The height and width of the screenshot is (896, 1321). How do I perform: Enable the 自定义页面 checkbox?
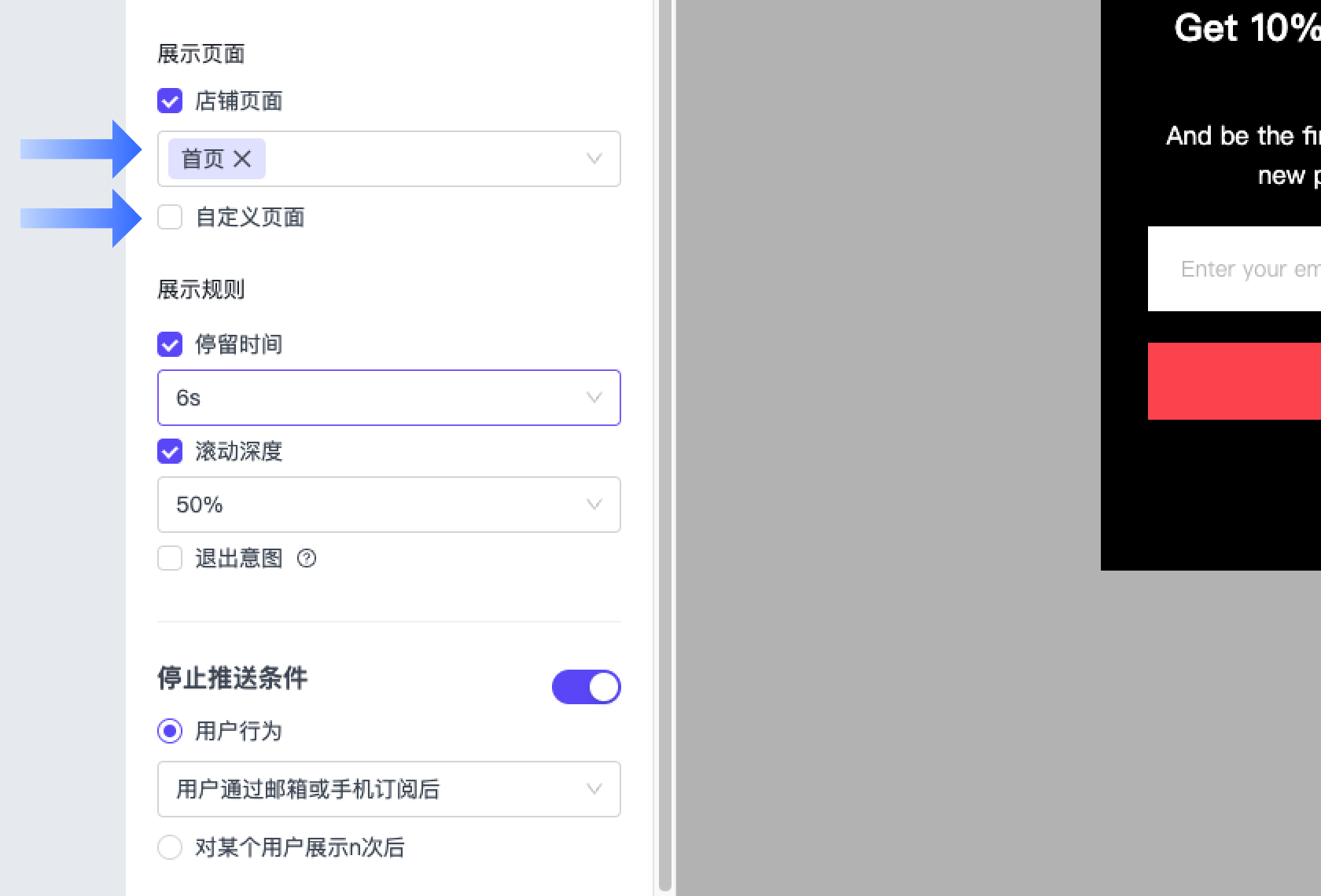click(170, 217)
